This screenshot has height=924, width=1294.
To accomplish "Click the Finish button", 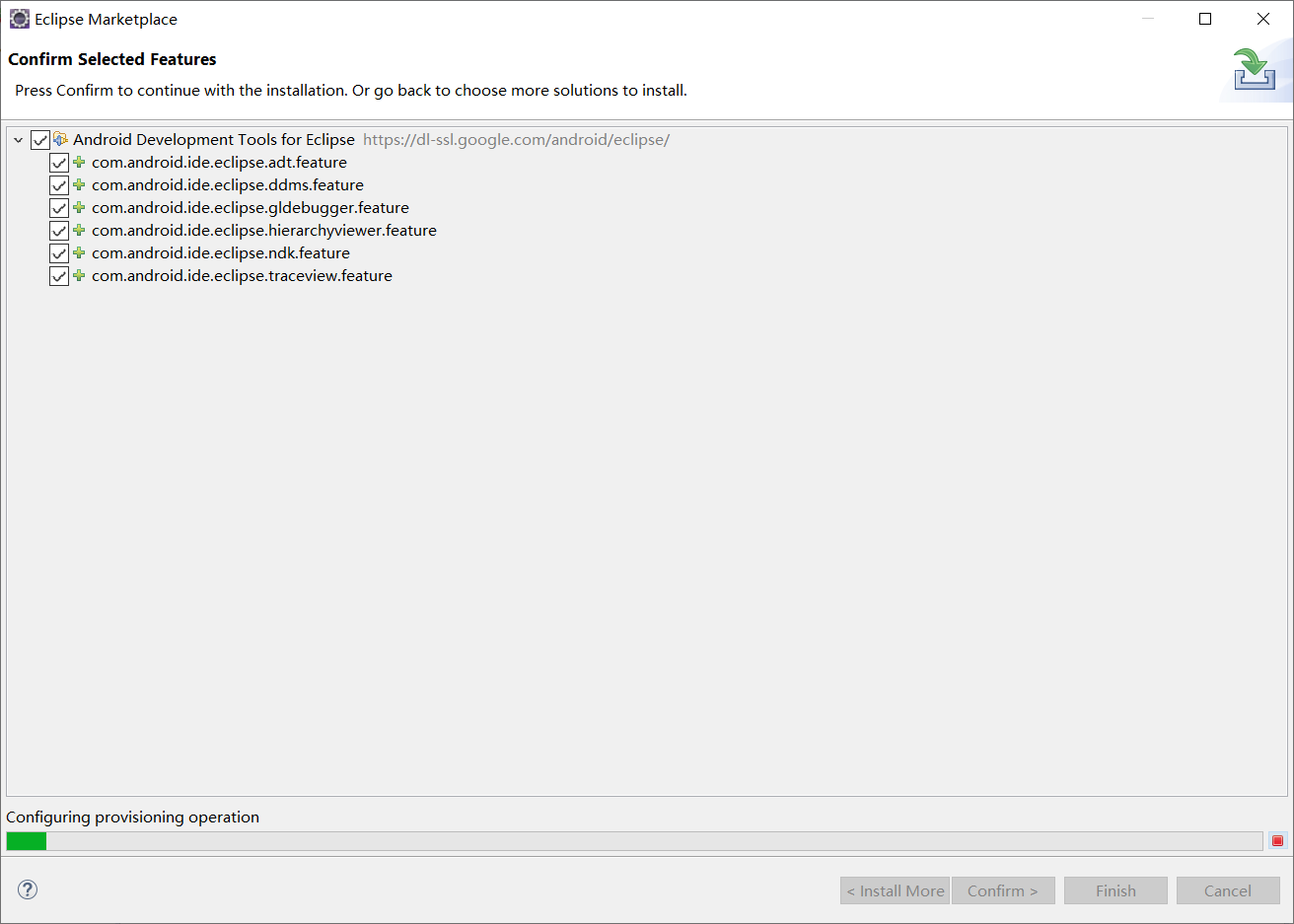I will point(1115,890).
